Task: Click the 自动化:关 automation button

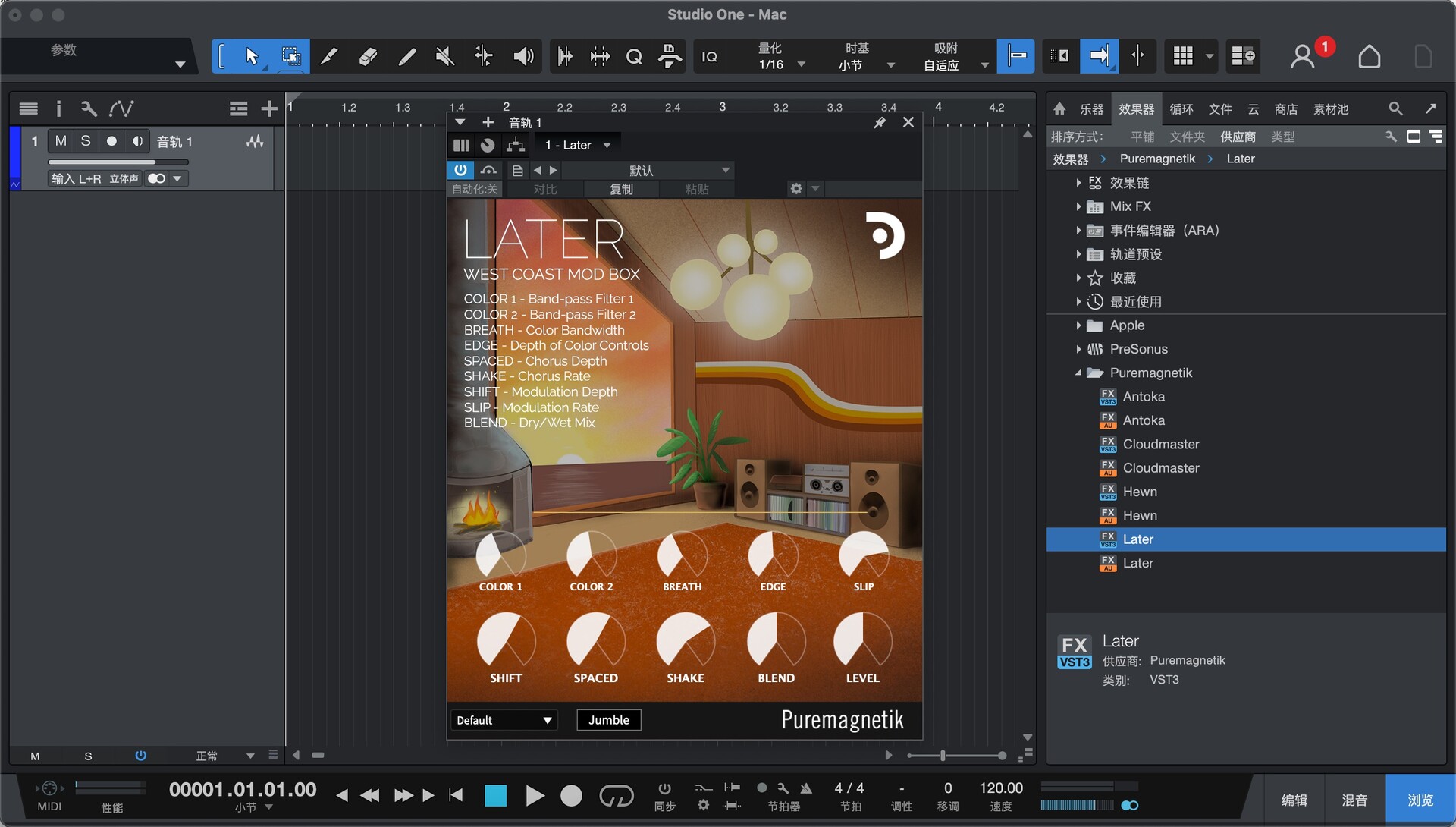Action: coord(475,189)
